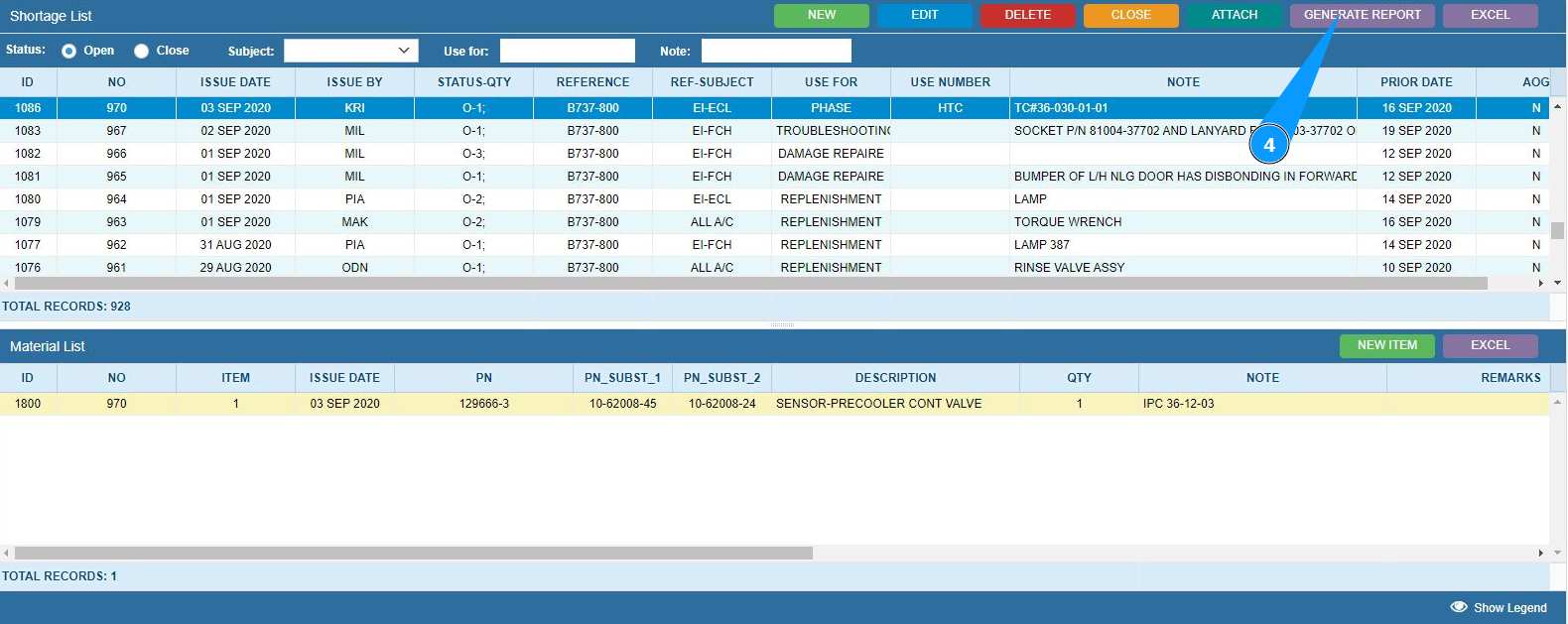1568x624 pixels.
Task: Click the Show Legend eye icon
Action: (x=1458, y=607)
